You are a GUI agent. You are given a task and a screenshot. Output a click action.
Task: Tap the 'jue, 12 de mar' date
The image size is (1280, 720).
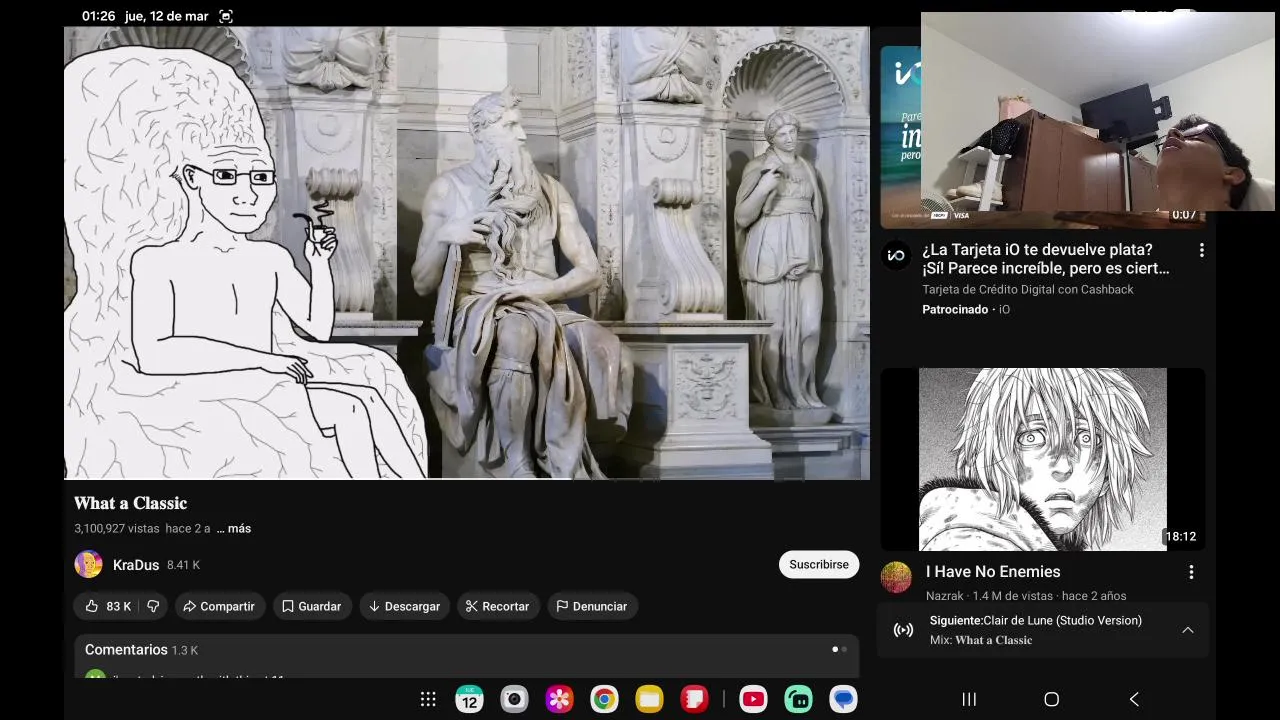click(166, 16)
